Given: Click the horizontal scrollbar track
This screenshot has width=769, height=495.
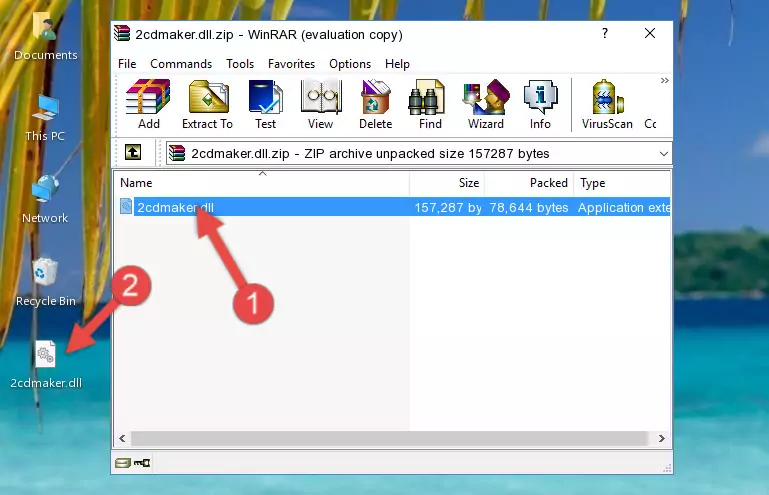Looking at the screenshot, I should [x=390, y=438].
